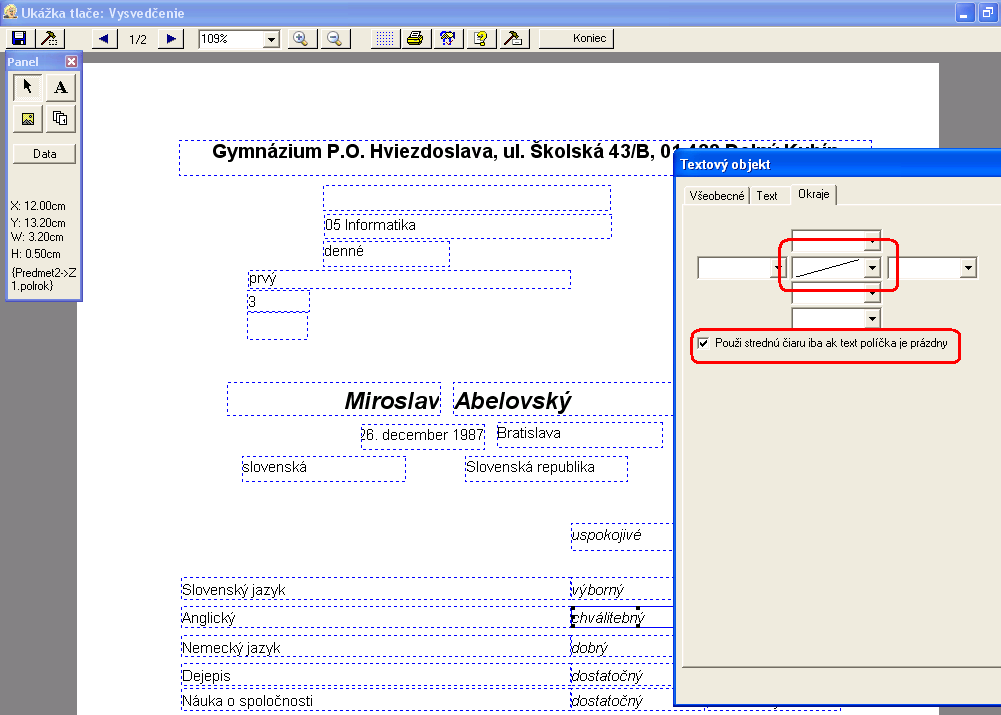Select the picture insert tool in Panel
1001x715 pixels.
pos(27,119)
